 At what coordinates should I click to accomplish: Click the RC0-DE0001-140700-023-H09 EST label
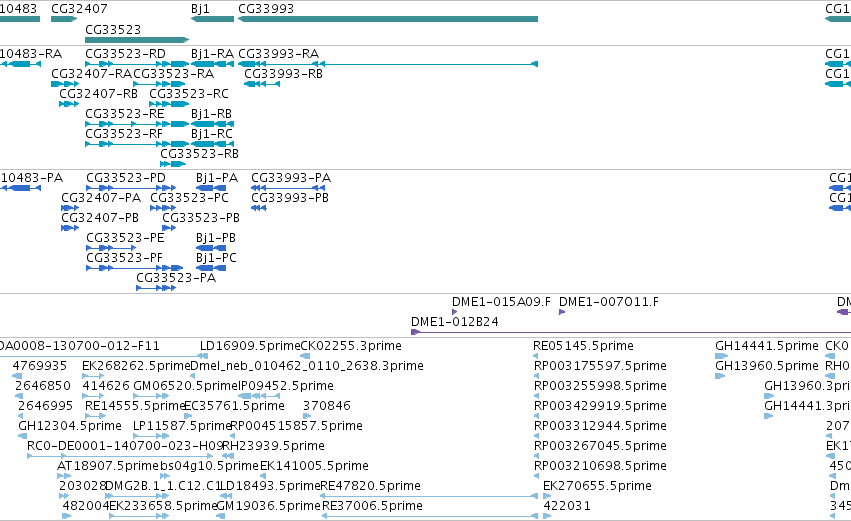[125, 447]
